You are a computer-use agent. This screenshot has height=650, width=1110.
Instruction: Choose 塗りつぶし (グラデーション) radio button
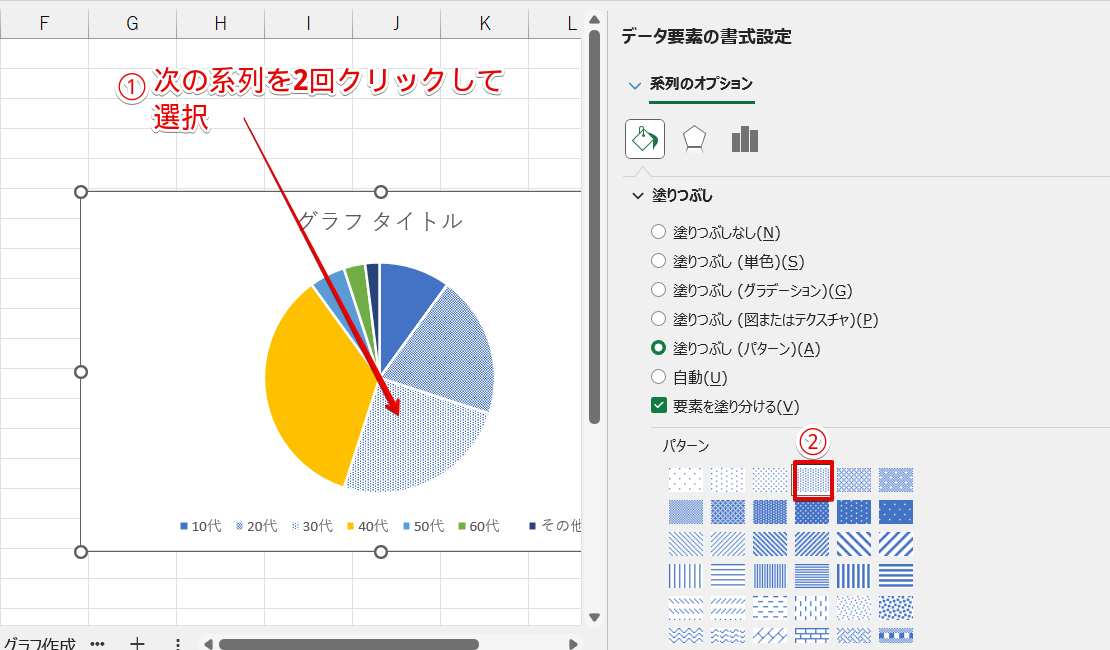click(658, 290)
